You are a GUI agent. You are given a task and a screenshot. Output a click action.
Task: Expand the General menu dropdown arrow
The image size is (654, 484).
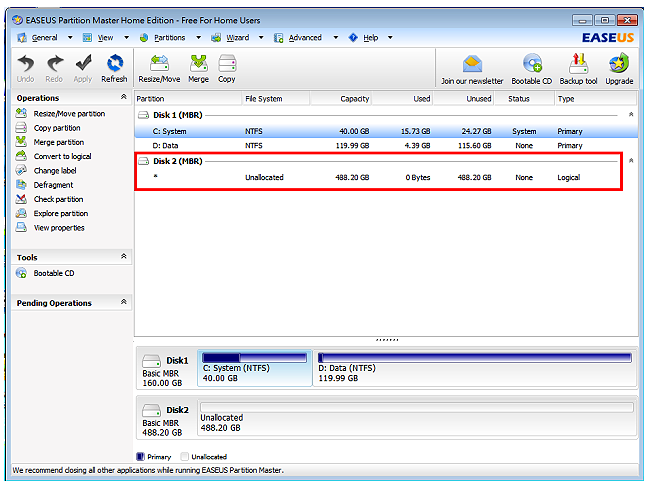[x=70, y=38]
